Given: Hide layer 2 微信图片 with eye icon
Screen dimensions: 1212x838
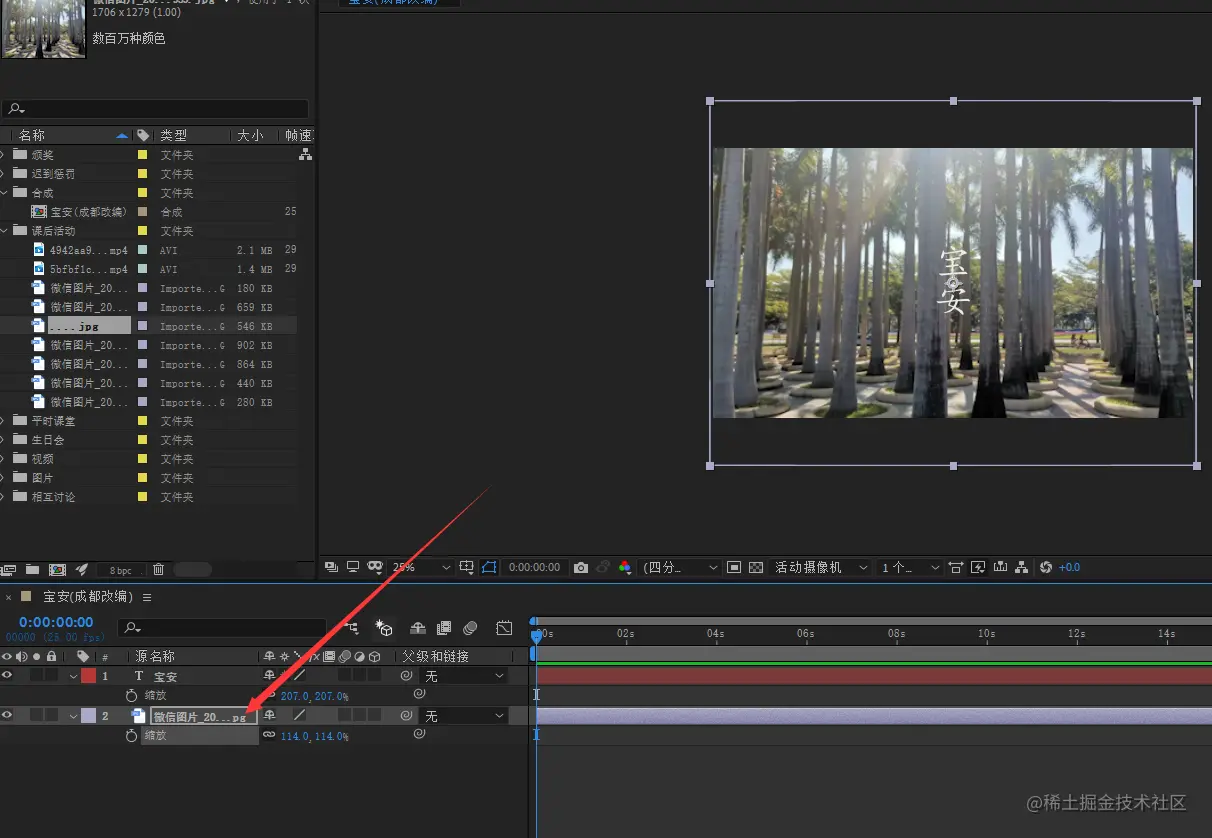Looking at the screenshot, I should point(8,715).
